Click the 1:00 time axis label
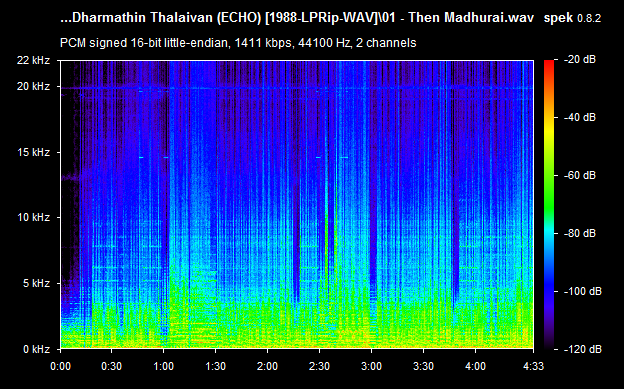The height and width of the screenshot is (389, 624). [x=163, y=366]
